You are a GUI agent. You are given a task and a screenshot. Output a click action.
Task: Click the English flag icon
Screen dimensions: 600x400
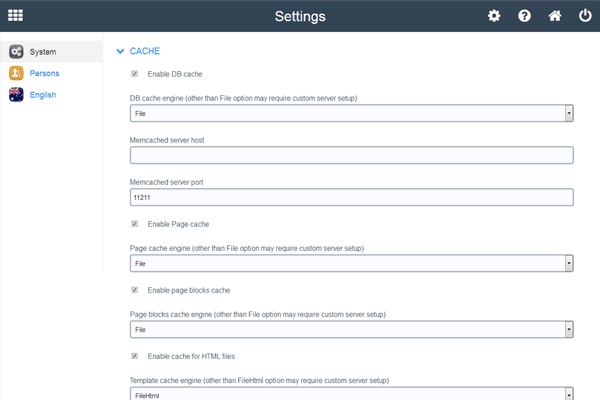pyautogui.click(x=16, y=95)
